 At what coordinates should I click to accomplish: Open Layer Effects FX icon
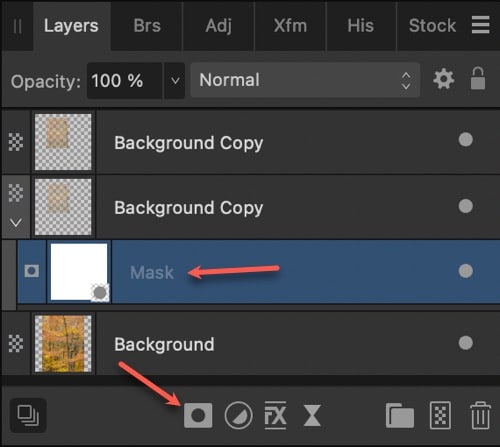click(275, 415)
